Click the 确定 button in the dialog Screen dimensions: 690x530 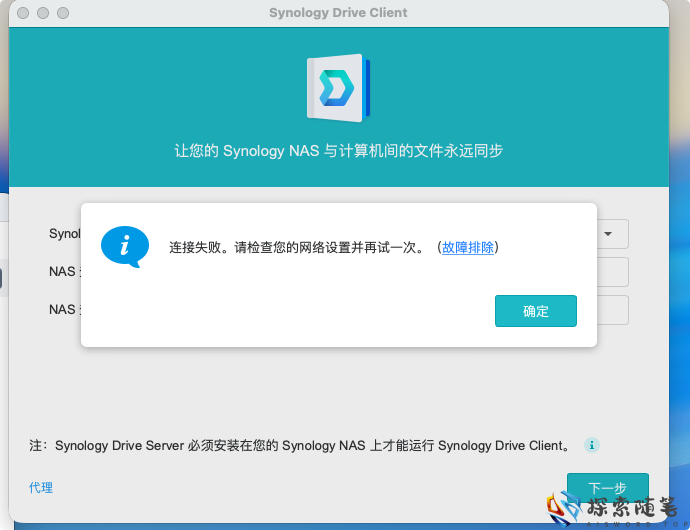pos(536,311)
